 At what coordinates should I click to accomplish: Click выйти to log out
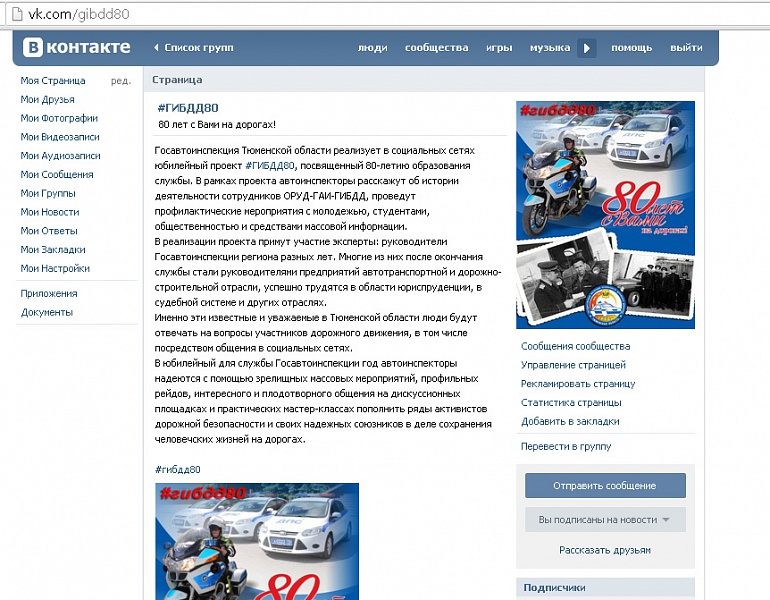(686, 48)
